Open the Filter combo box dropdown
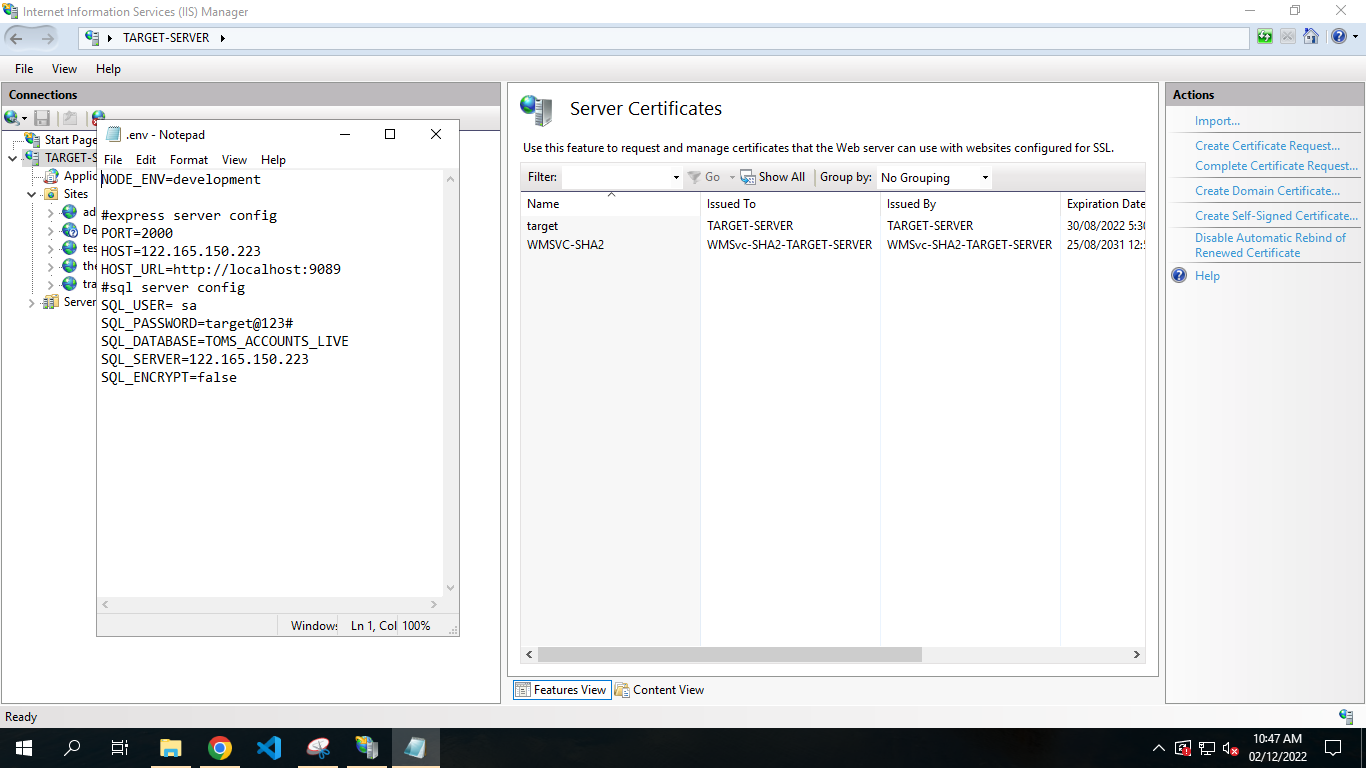The width and height of the screenshot is (1366, 768). (676, 178)
